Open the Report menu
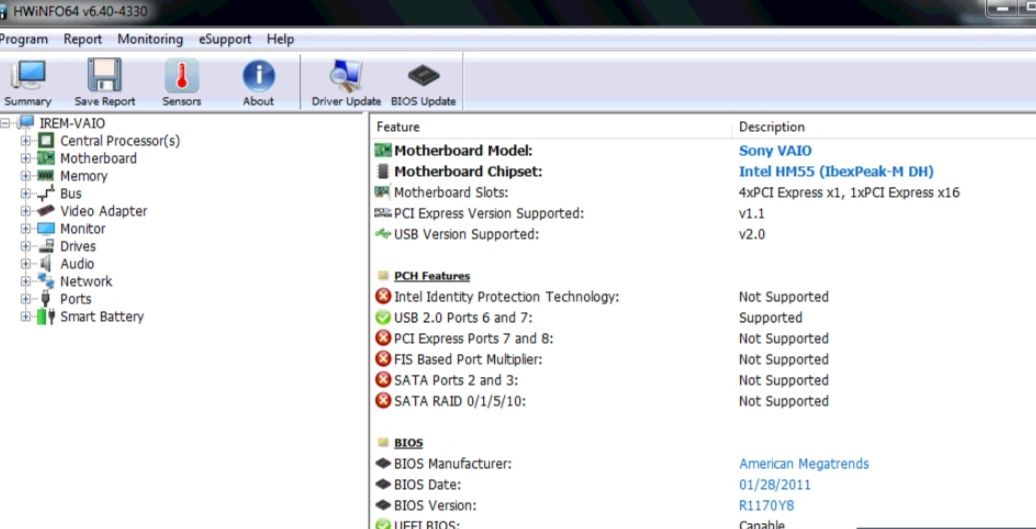 (83, 40)
